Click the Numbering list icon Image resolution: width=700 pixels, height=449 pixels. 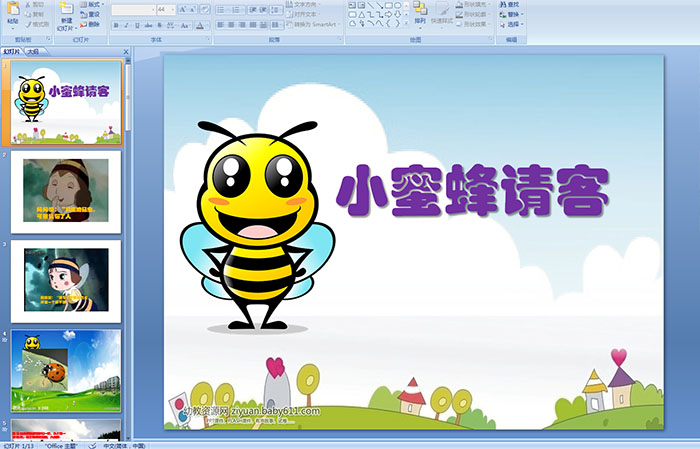[237, 9]
